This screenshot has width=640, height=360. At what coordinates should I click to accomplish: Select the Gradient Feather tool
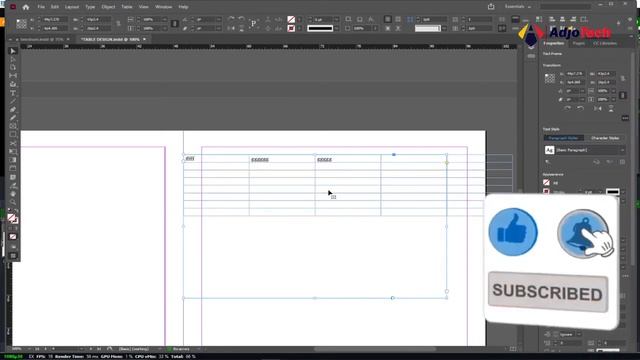(13, 168)
